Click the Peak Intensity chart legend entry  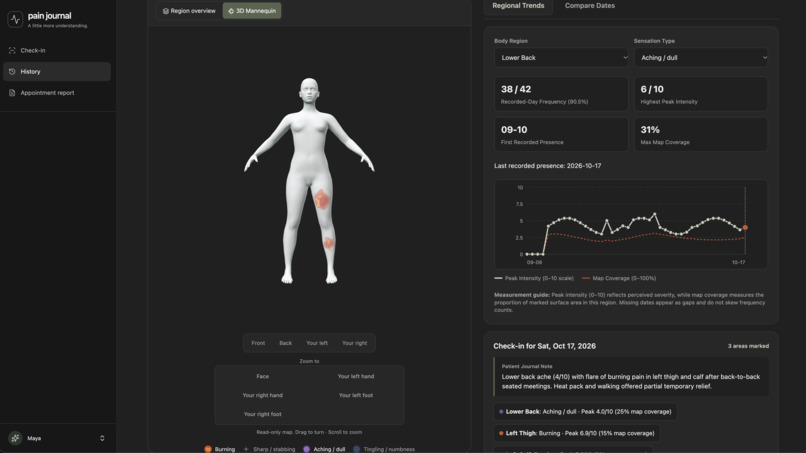(534, 278)
